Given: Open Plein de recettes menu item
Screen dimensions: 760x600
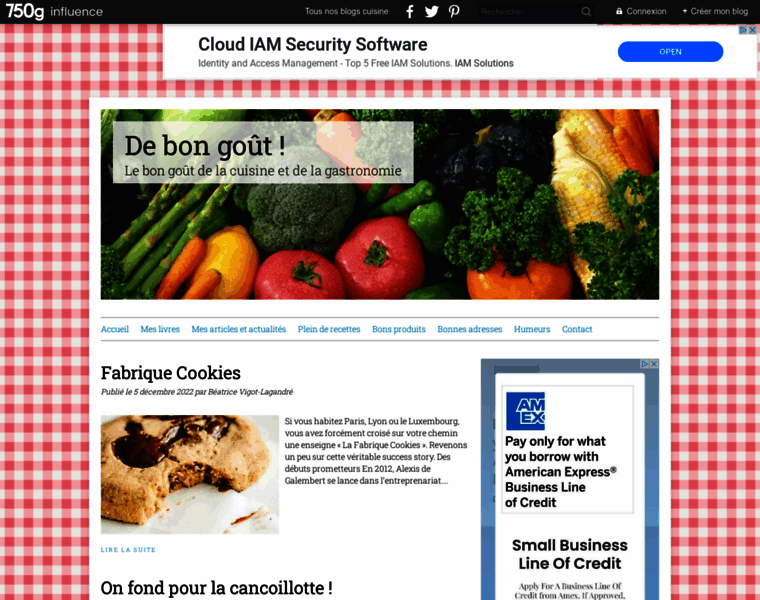Looking at the screenshot, I should 329,329.
